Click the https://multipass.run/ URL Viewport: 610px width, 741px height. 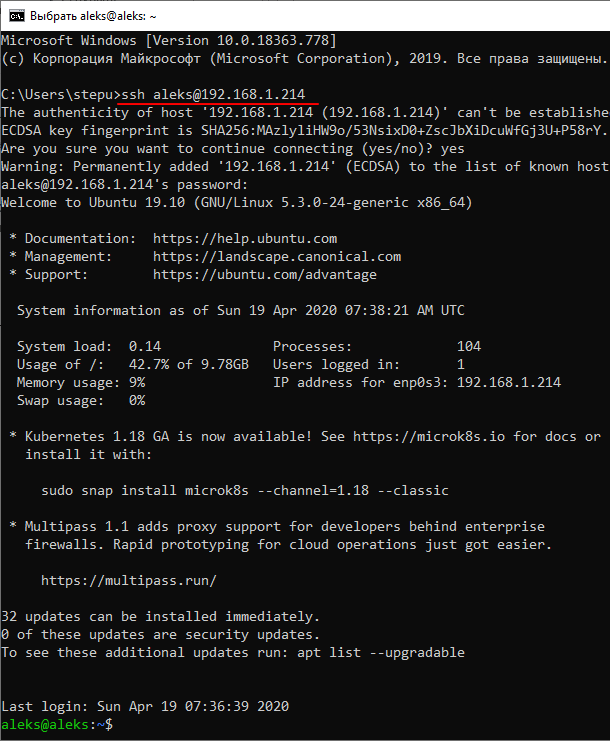click(129, 581)
